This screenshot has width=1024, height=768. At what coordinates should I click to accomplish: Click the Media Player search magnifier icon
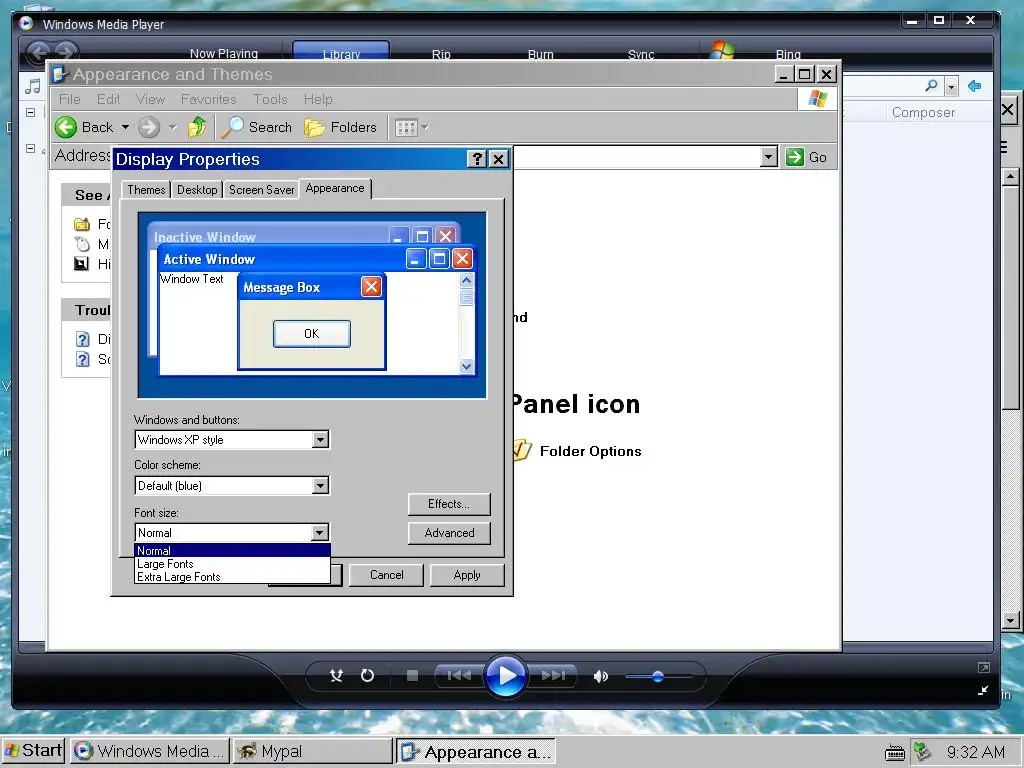coord(932,86)
